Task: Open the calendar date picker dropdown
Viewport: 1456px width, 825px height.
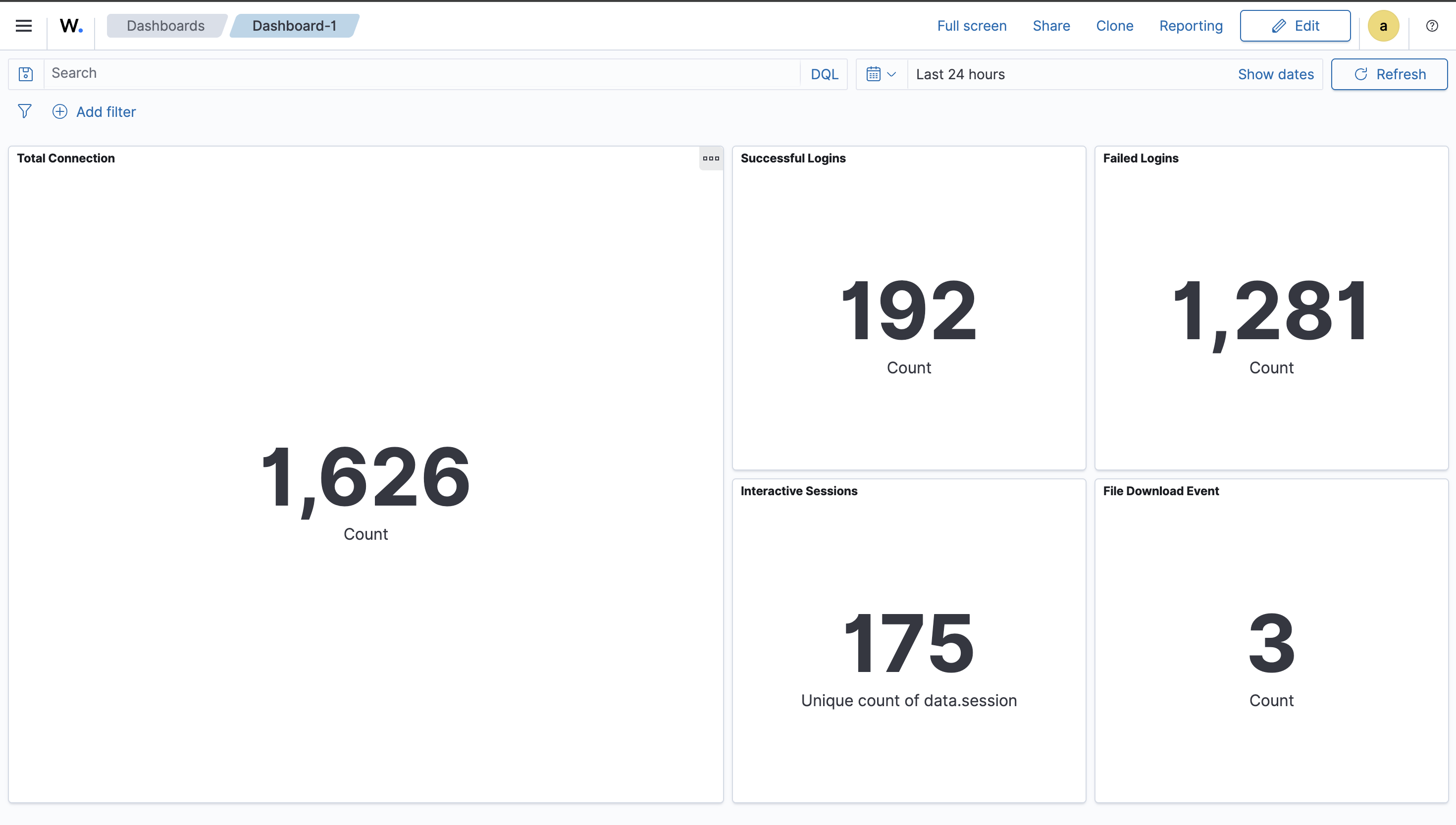Action: [873, 74]
